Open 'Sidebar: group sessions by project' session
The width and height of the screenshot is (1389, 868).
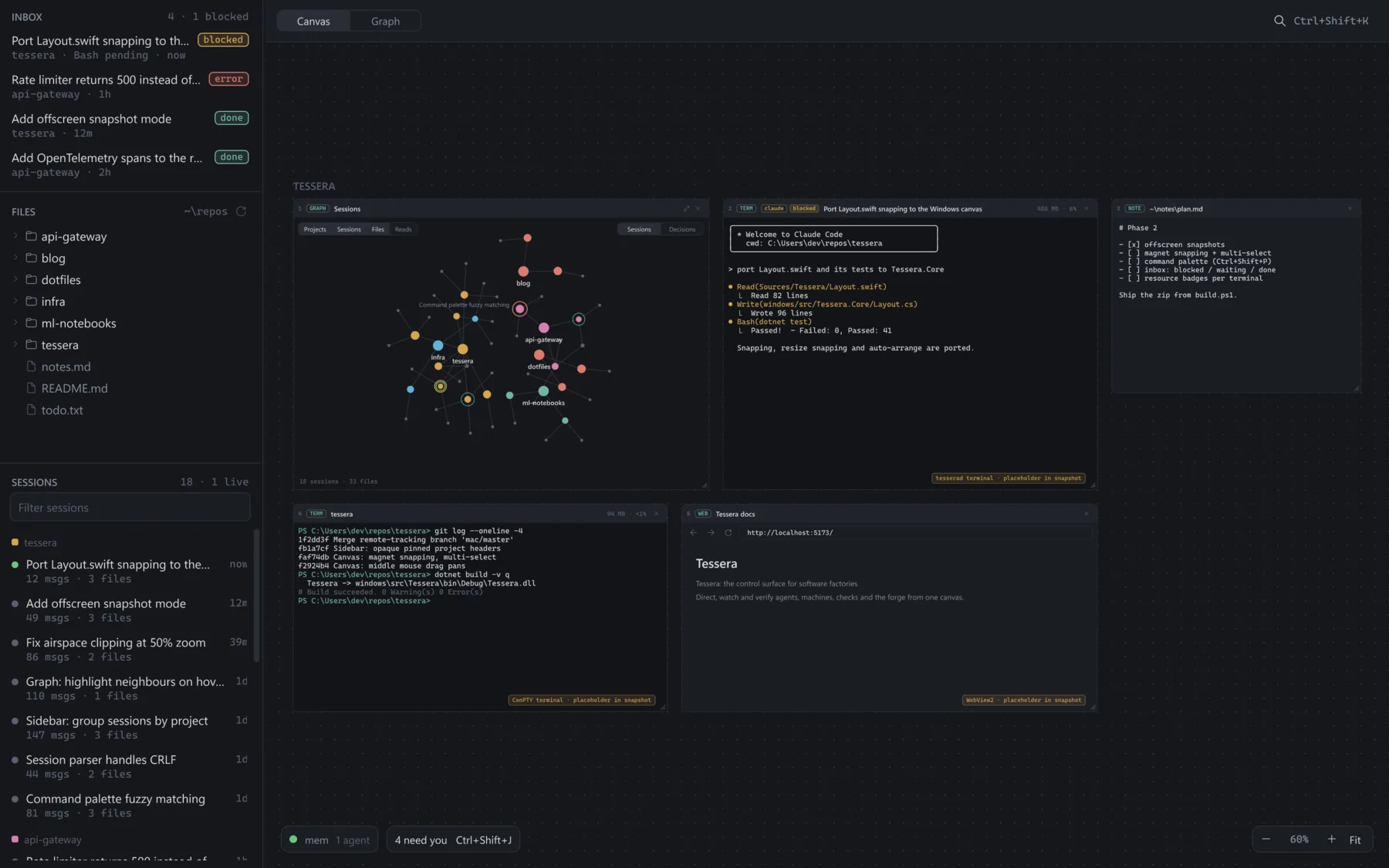(128, 728)
